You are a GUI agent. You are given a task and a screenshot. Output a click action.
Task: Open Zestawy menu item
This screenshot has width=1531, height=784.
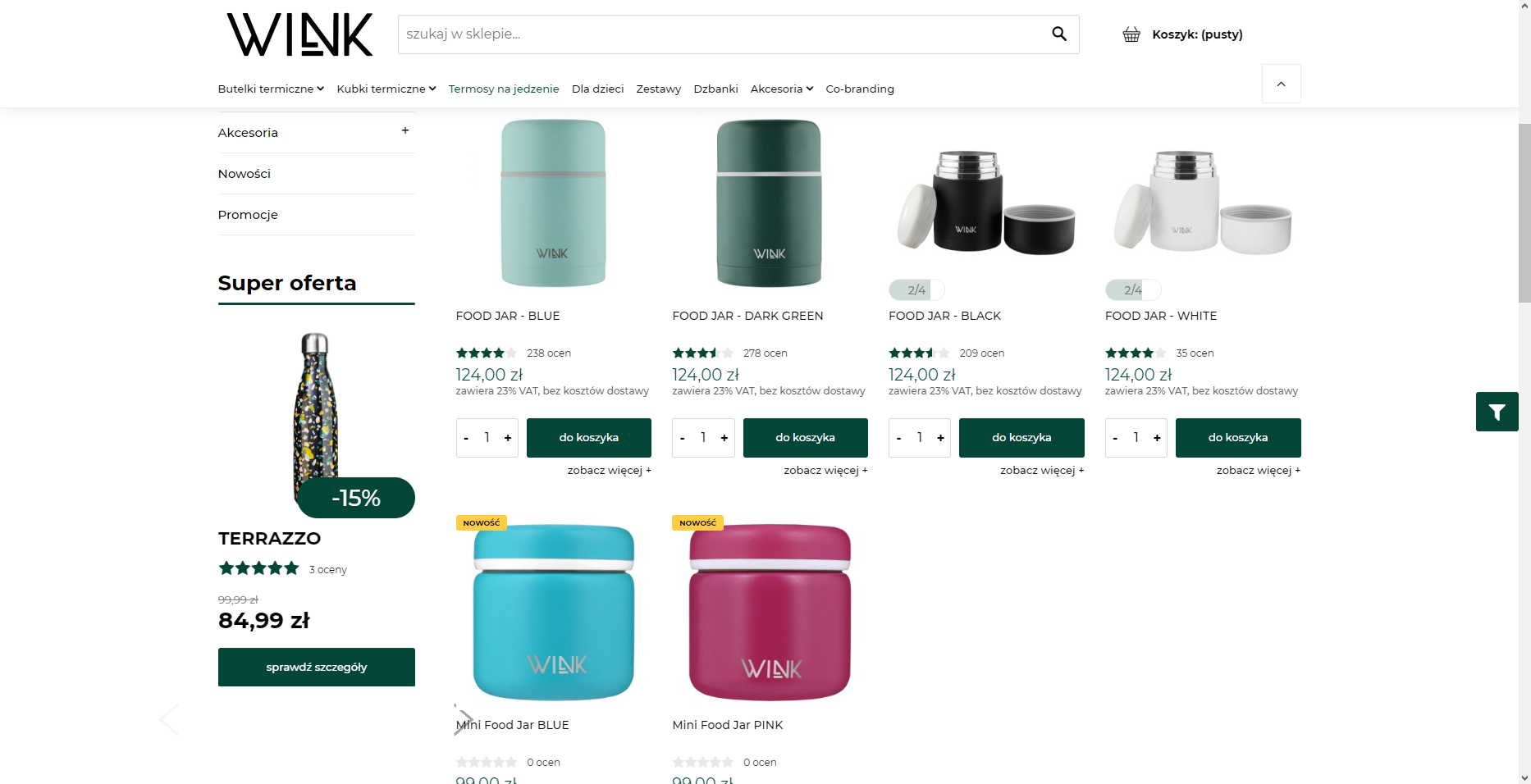pos(658,89)
